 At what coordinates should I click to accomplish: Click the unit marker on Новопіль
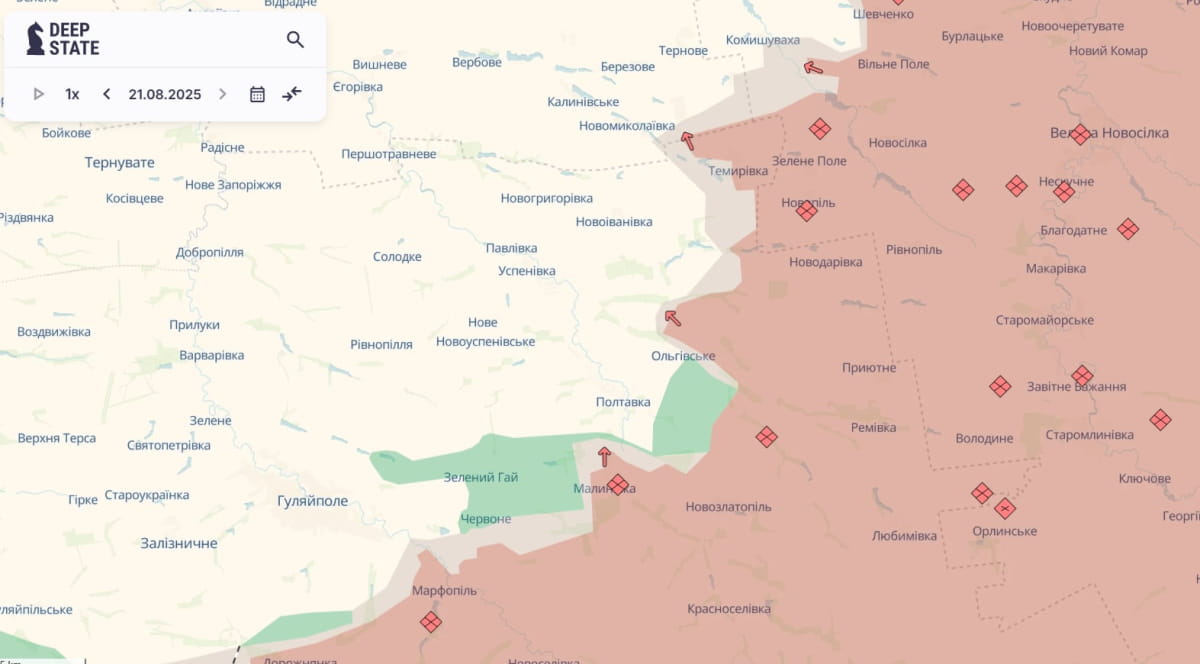(x=807, y=210)
